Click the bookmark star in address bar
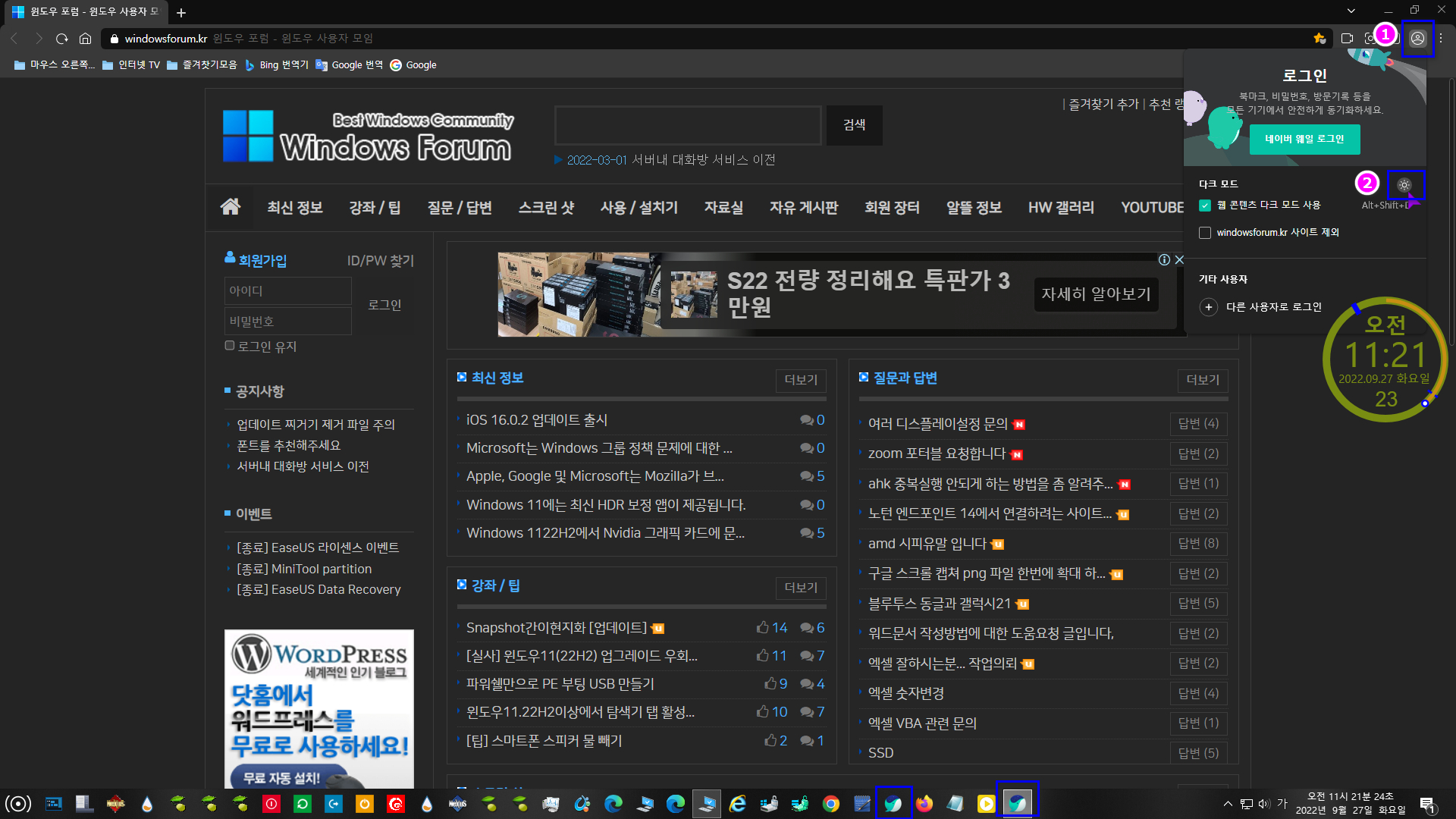The height and width of the screenshot is (819, 1456). pos(1319,38)
